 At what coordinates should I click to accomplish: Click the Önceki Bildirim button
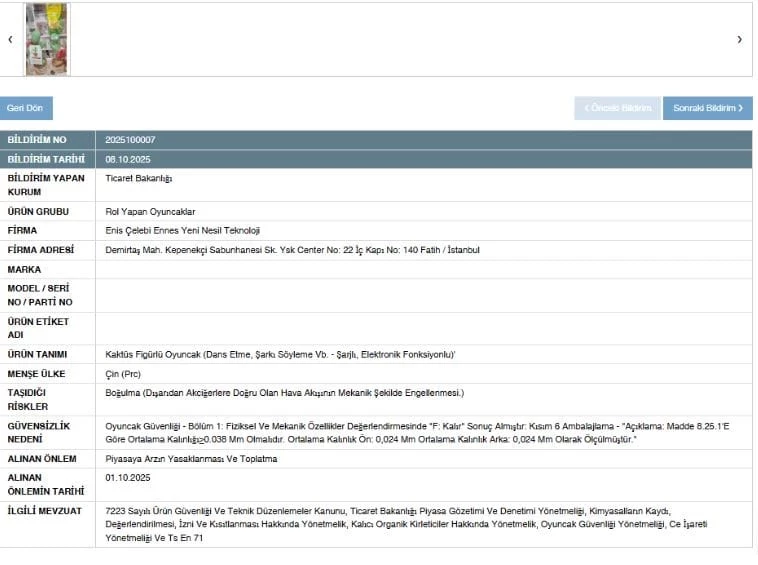click(x=617, y=108)
